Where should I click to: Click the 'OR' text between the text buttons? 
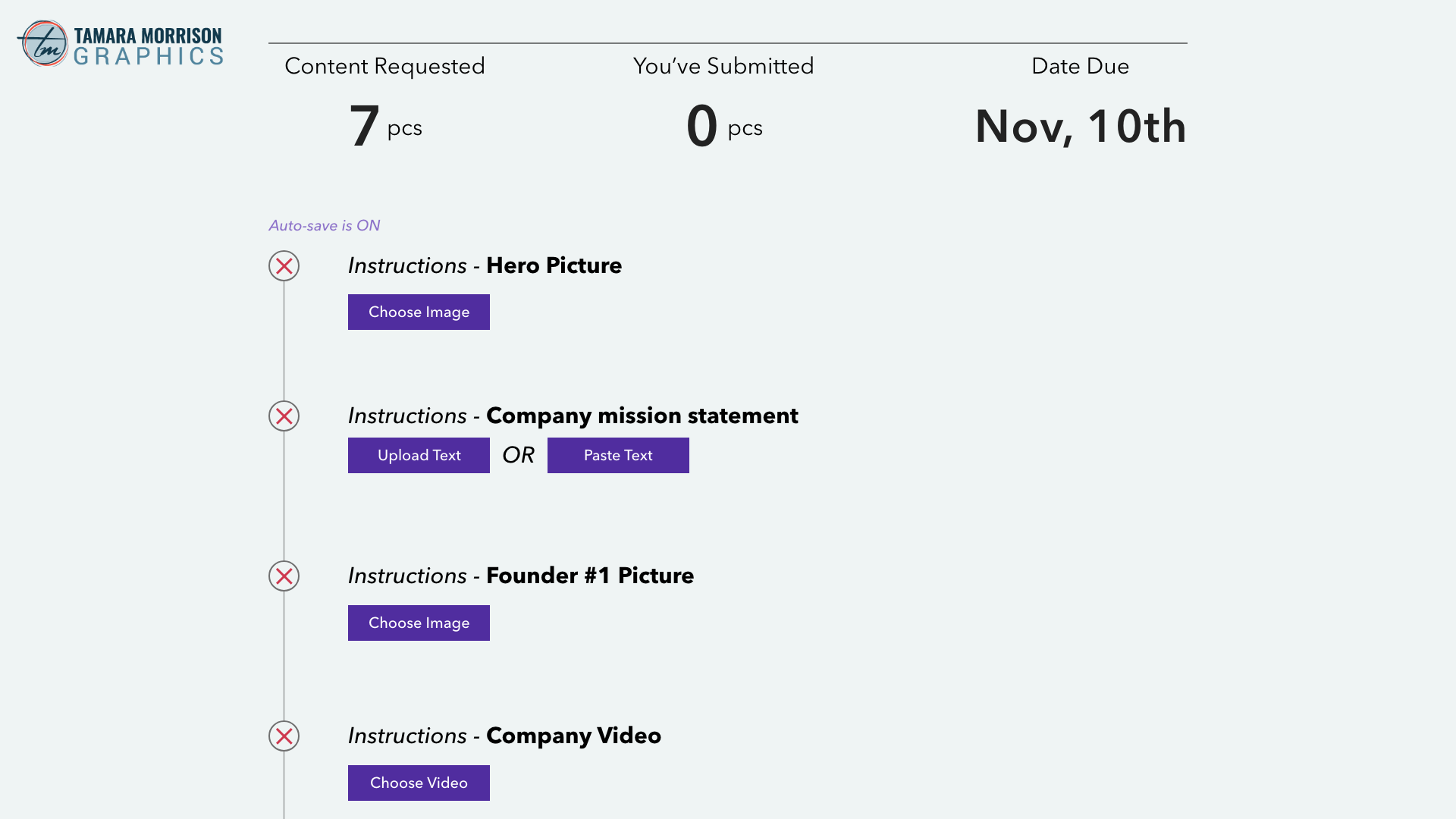point(519,456)
